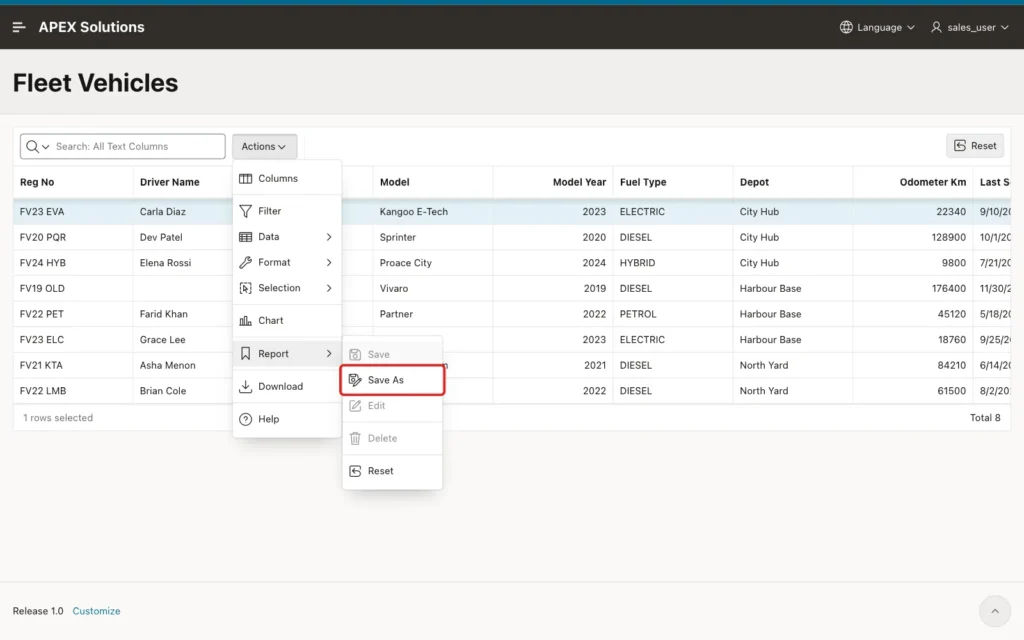Click the Edit pencil icon in submenu

click(355, 406)
